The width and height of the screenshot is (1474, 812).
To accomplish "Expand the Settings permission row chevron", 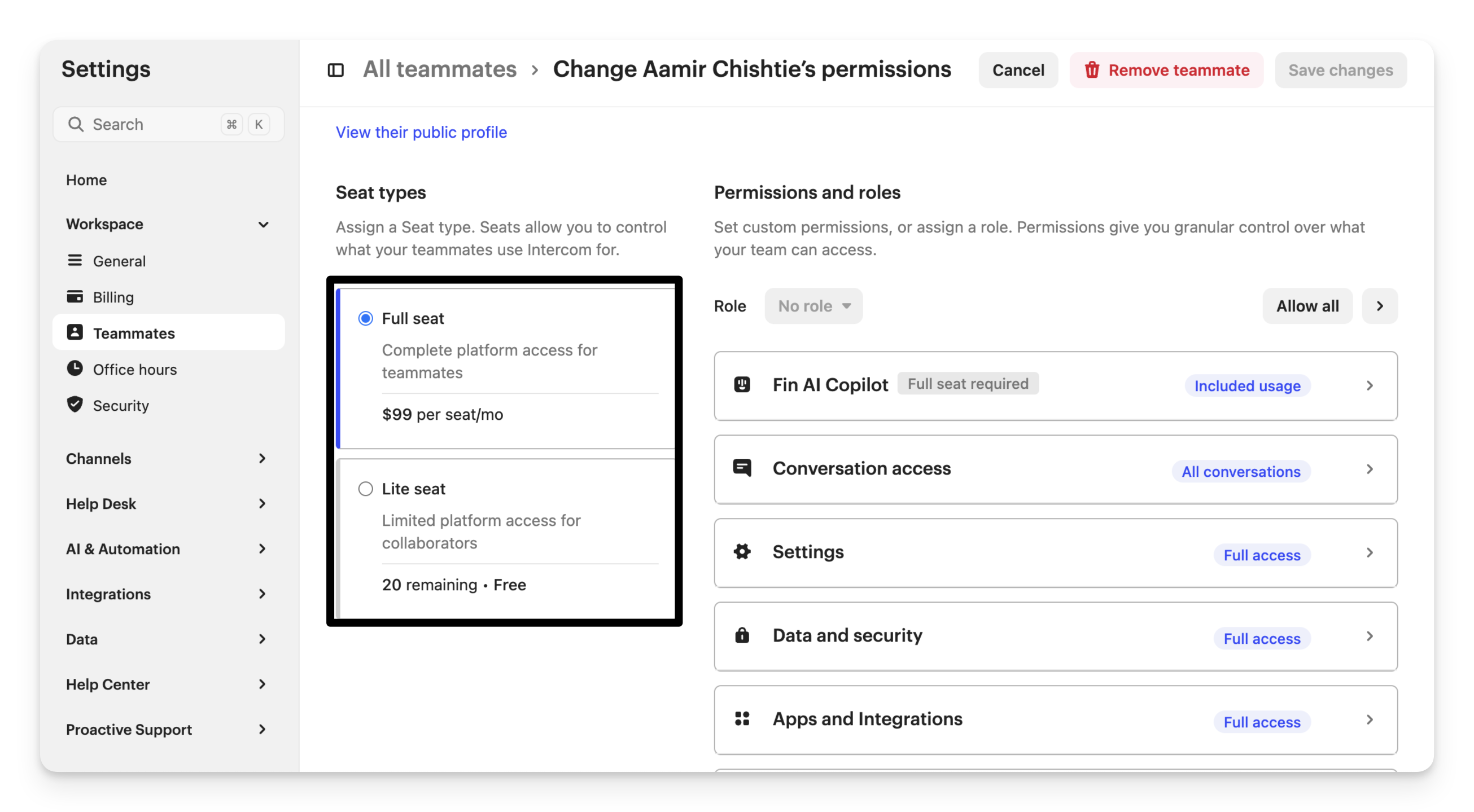I will click(x=1370, y=553).
